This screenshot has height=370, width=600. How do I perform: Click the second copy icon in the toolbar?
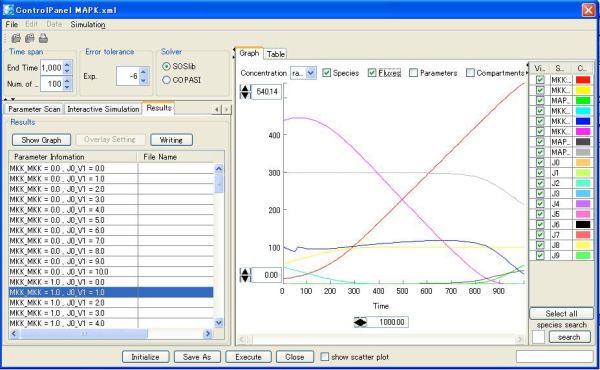[x=29, y=38]
